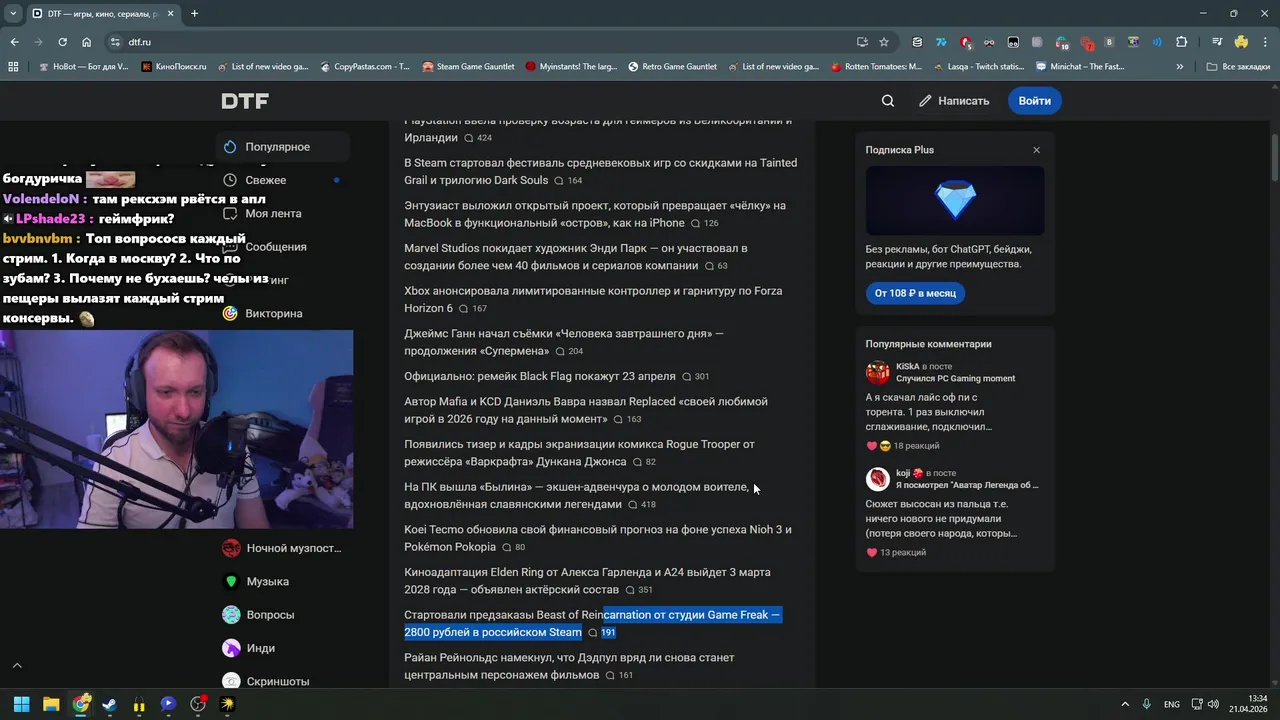Open Chrome profile avatar

1241,42
